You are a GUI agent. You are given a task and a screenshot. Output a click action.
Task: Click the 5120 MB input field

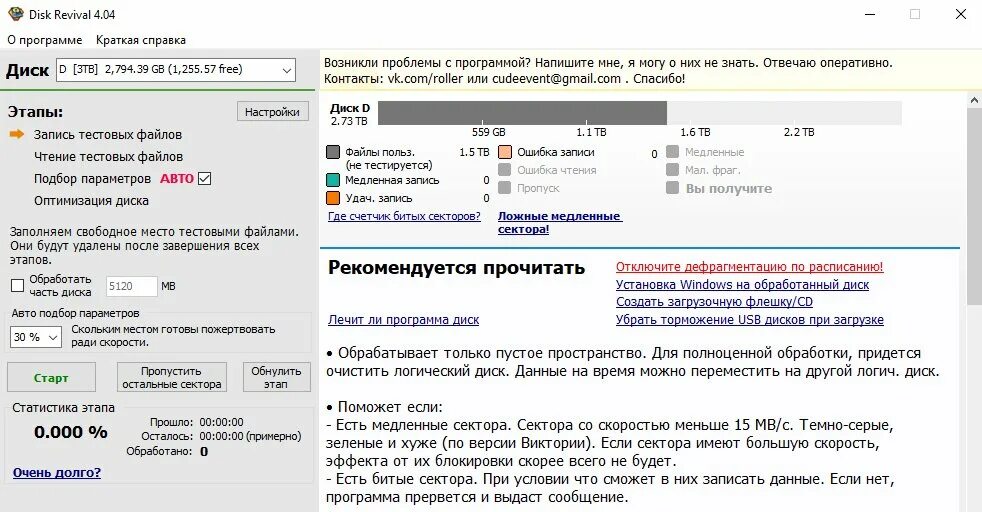click(131, 287)
